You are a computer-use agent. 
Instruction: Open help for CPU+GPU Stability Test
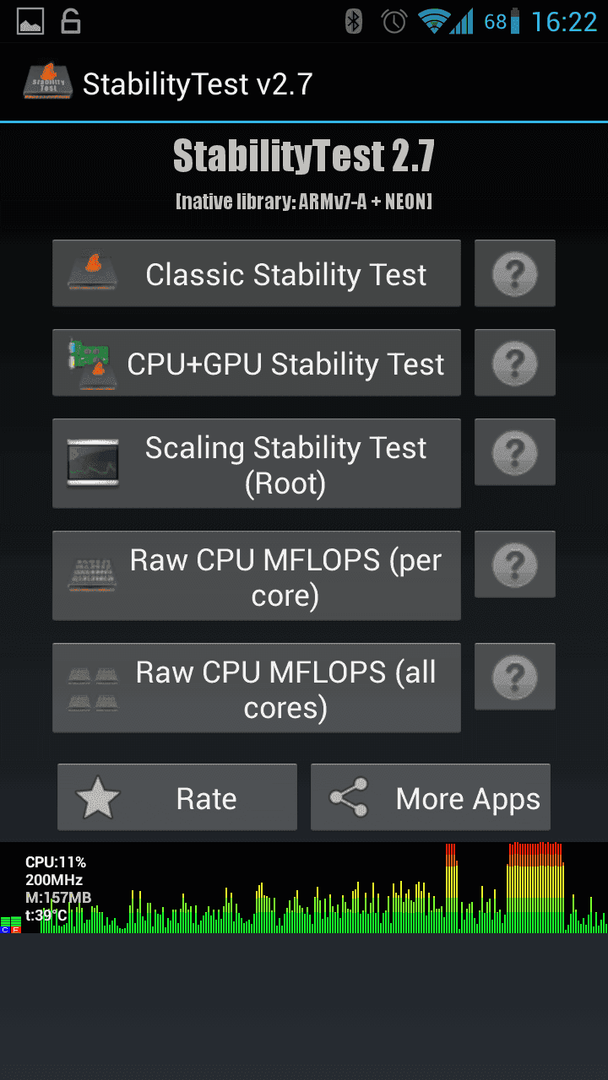(x=514, y=362)
